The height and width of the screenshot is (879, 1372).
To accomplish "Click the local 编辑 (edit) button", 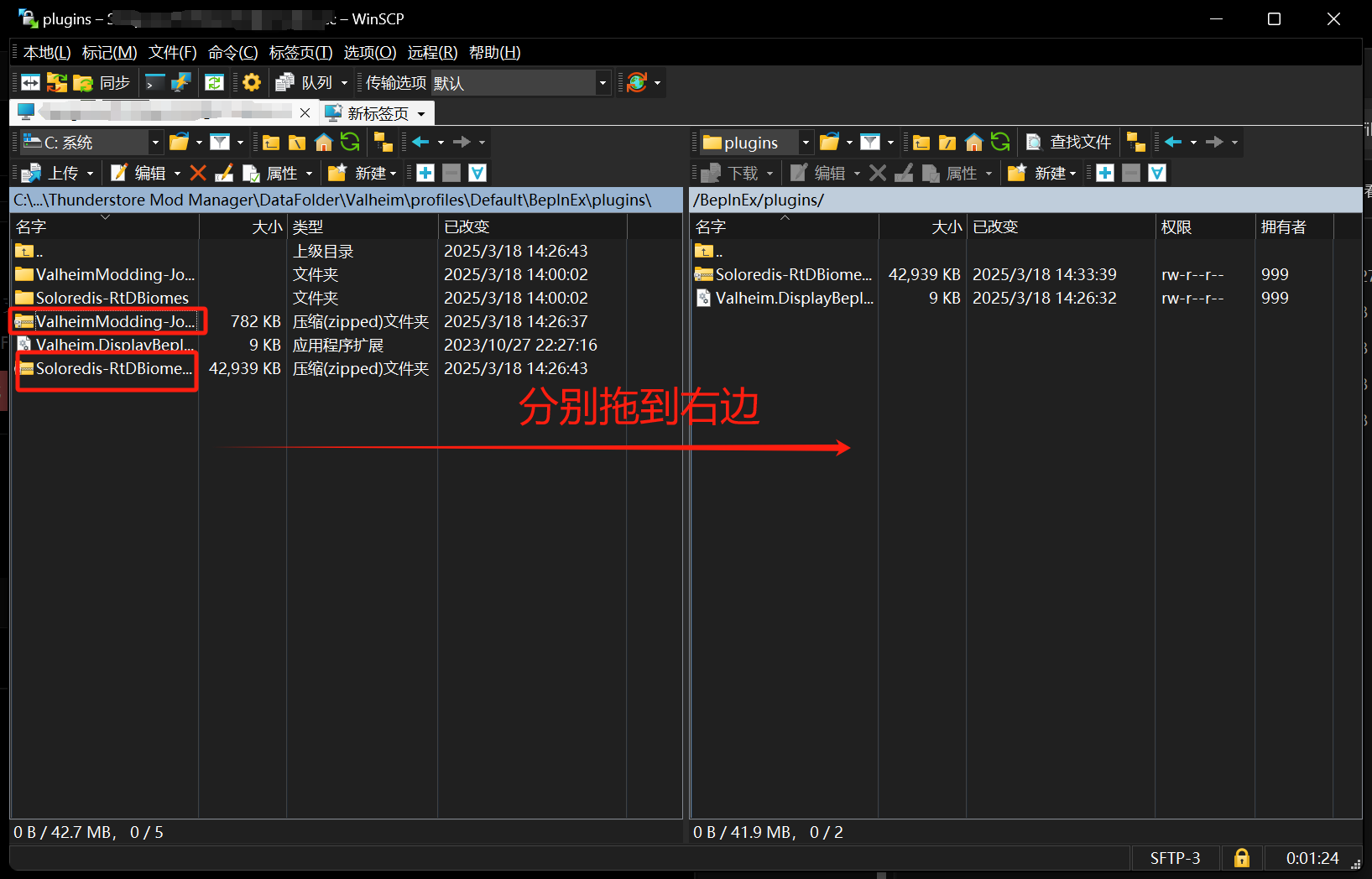I will coord(139,173).
